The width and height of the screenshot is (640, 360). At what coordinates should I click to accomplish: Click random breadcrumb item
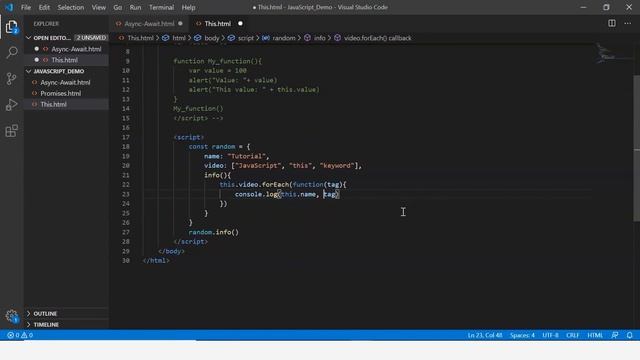click(x=284, y=38)
